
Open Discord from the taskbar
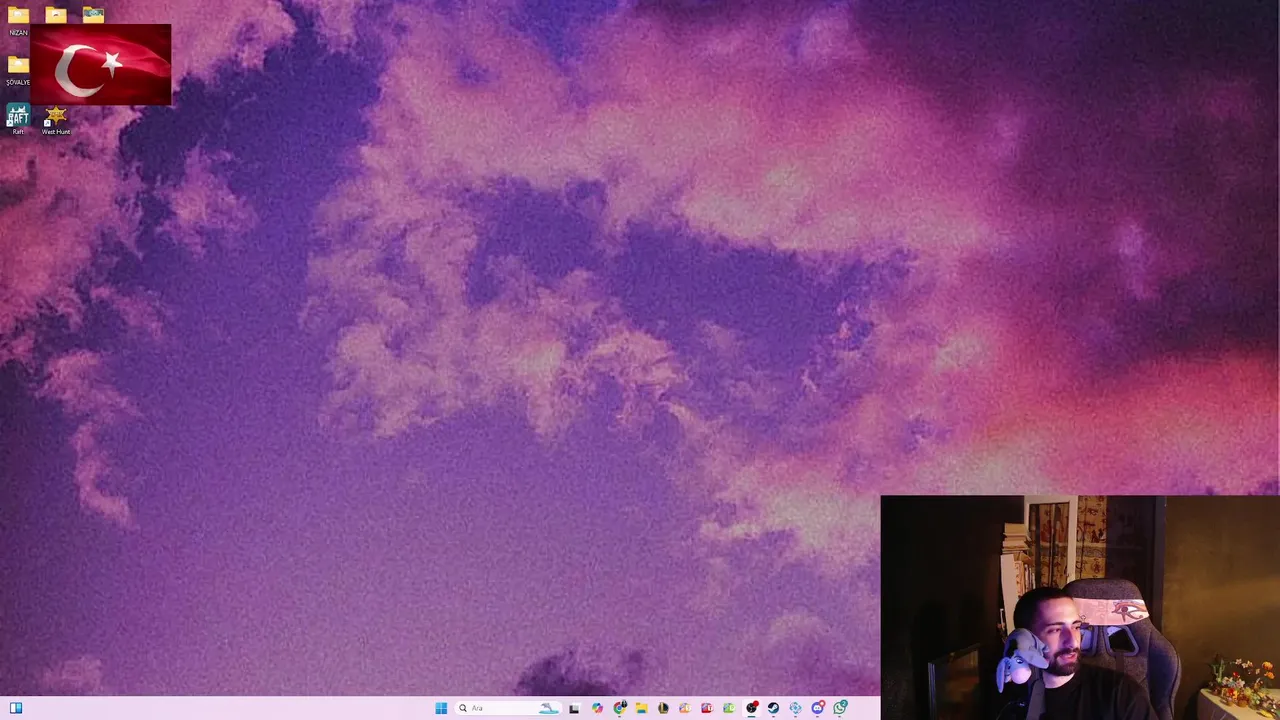(818, 708)
